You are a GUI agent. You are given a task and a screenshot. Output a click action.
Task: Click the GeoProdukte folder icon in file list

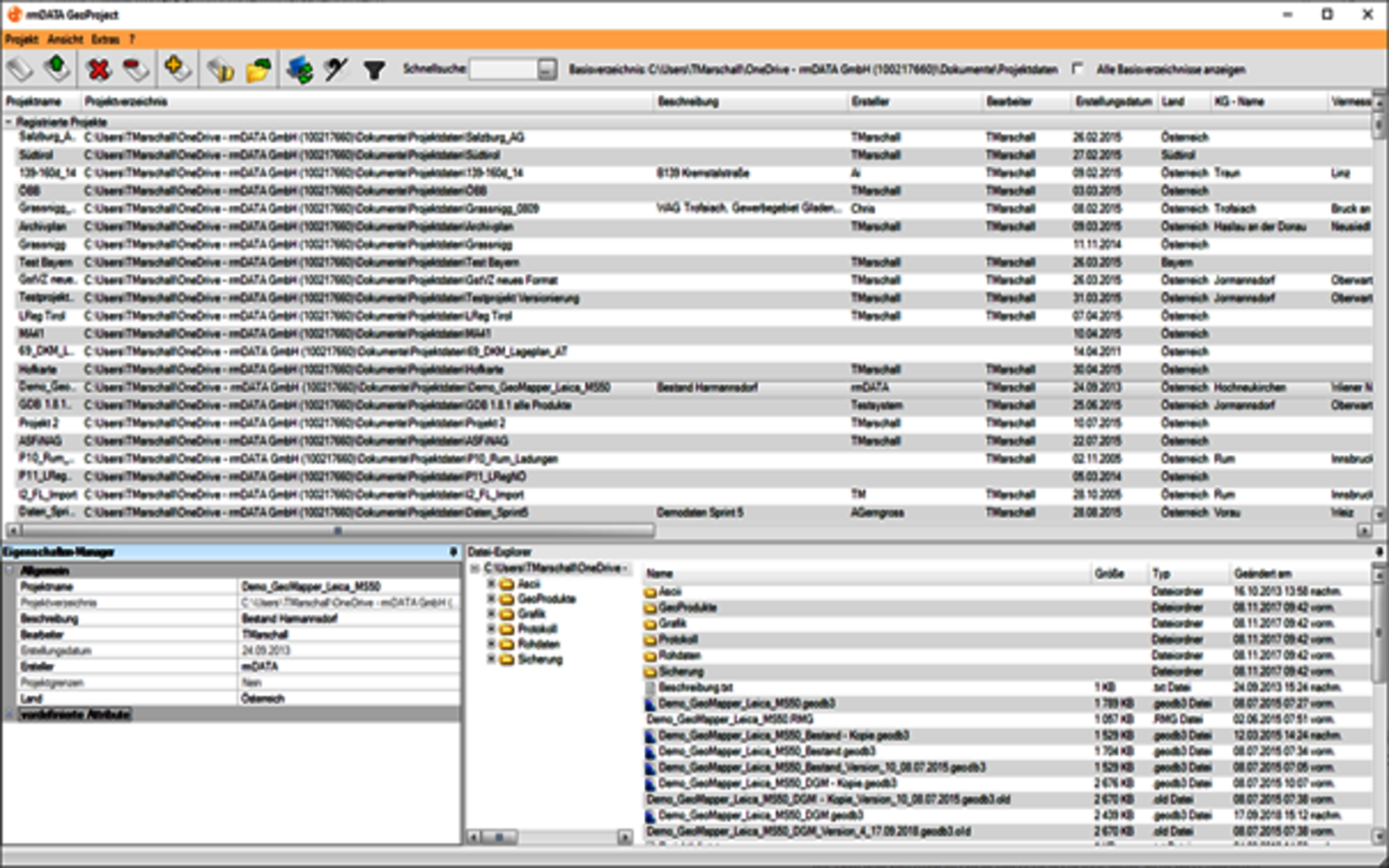pos(650,608)
